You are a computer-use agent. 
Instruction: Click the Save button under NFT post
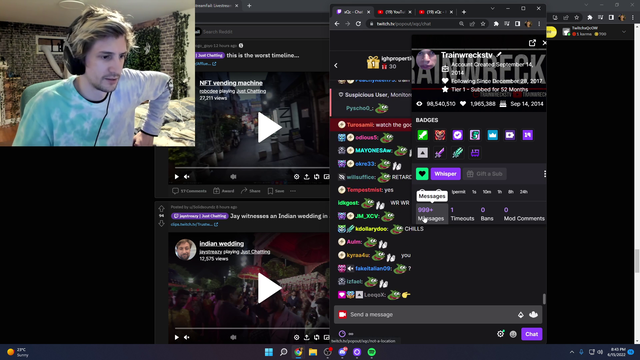276,191
